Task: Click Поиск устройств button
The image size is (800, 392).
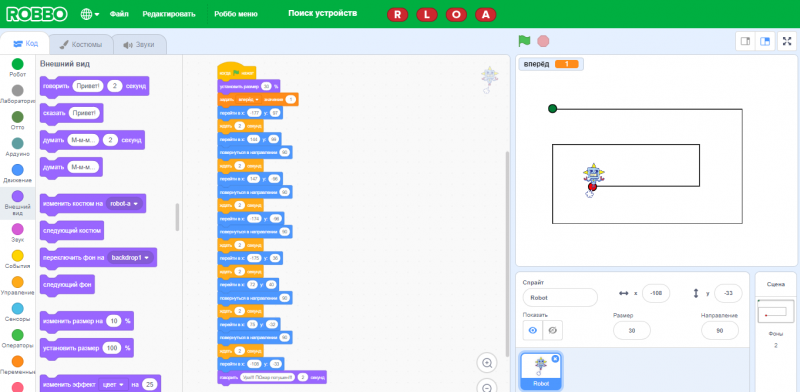Action: tap(322, 13)
